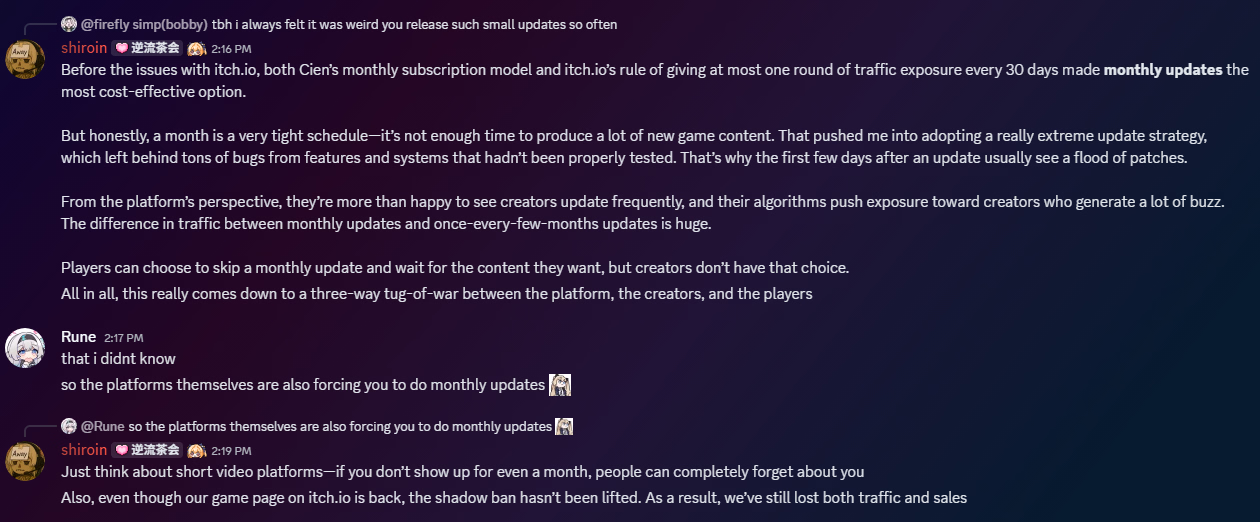Click the small Rune avatar in the reply preview

click(68, 426)
